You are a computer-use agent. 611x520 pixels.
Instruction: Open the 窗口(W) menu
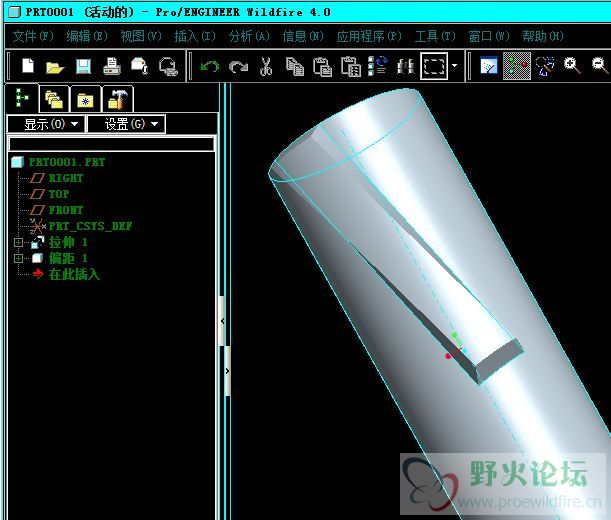pyautogui.click(x=489, y=36)
